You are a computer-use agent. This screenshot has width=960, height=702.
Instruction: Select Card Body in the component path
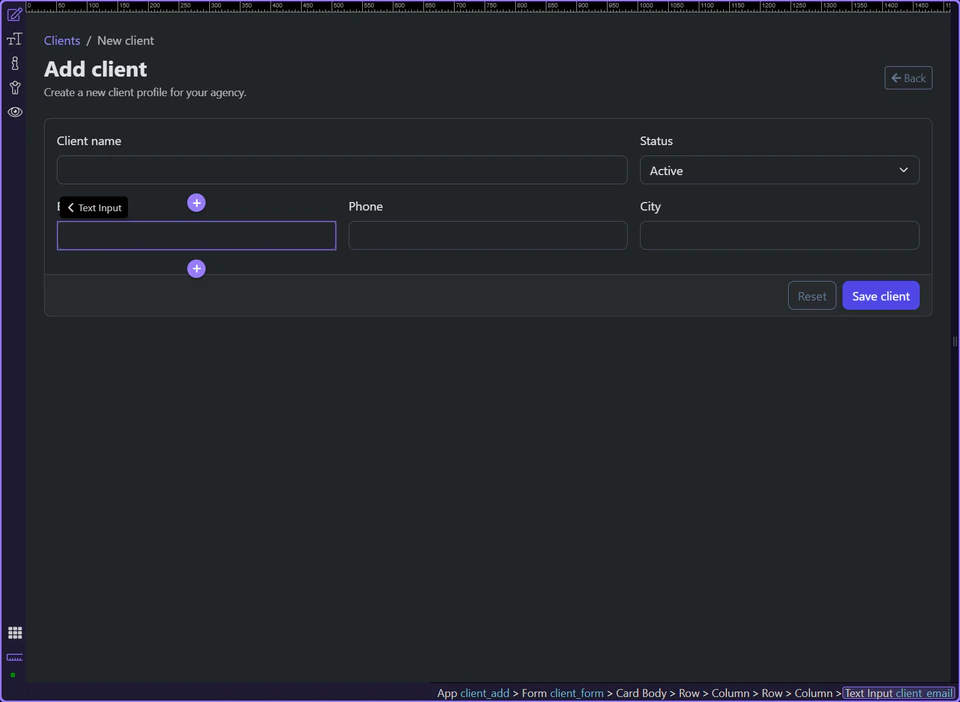(641, 693)
